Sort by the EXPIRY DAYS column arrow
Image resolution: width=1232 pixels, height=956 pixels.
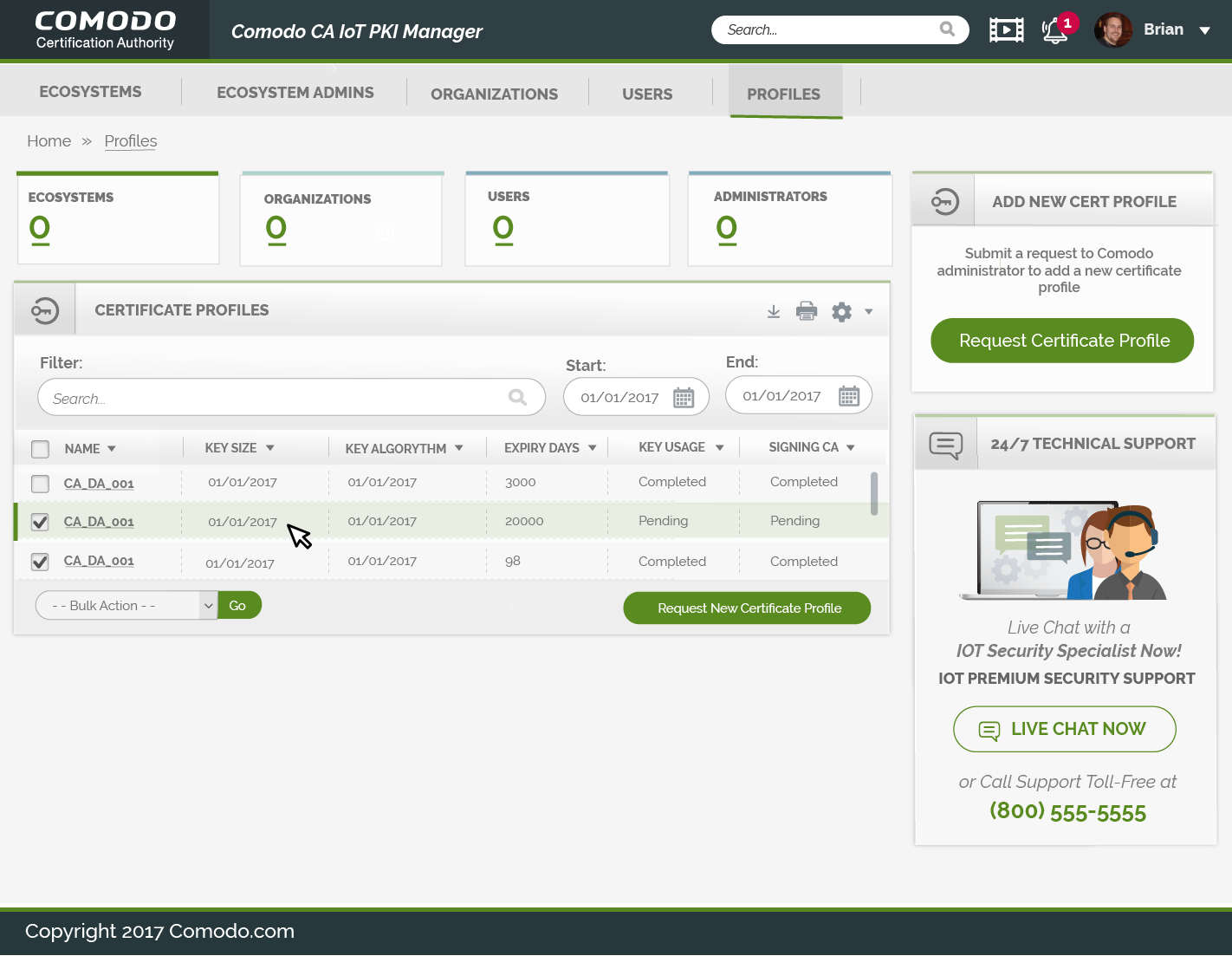click(593, 448)
